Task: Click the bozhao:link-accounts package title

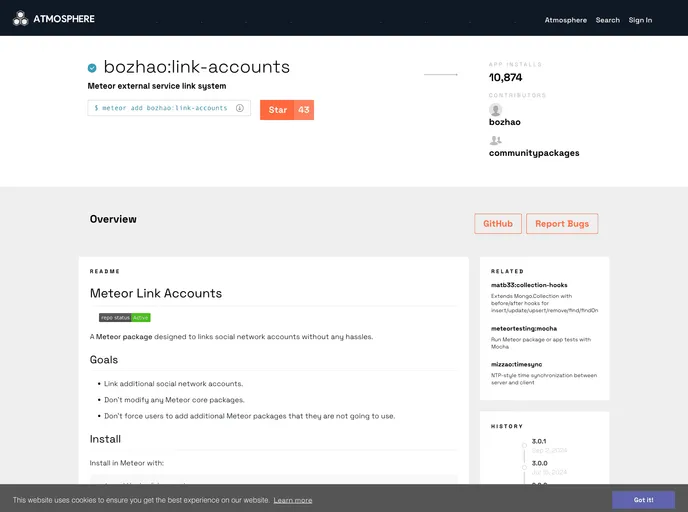Action: (x=197, y=67)
